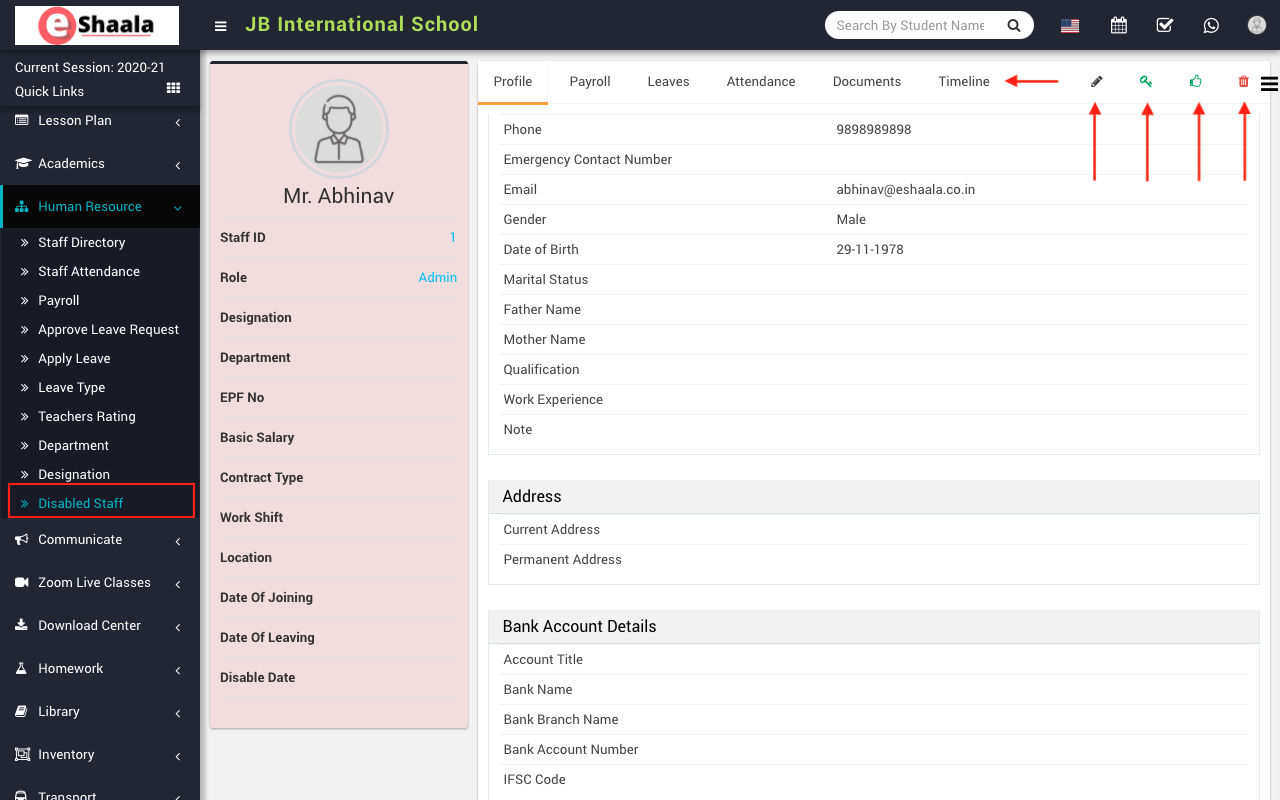Screen dimensions: 1280x800
Task: Switch to the Payroll tab
Action: (590, 82)
